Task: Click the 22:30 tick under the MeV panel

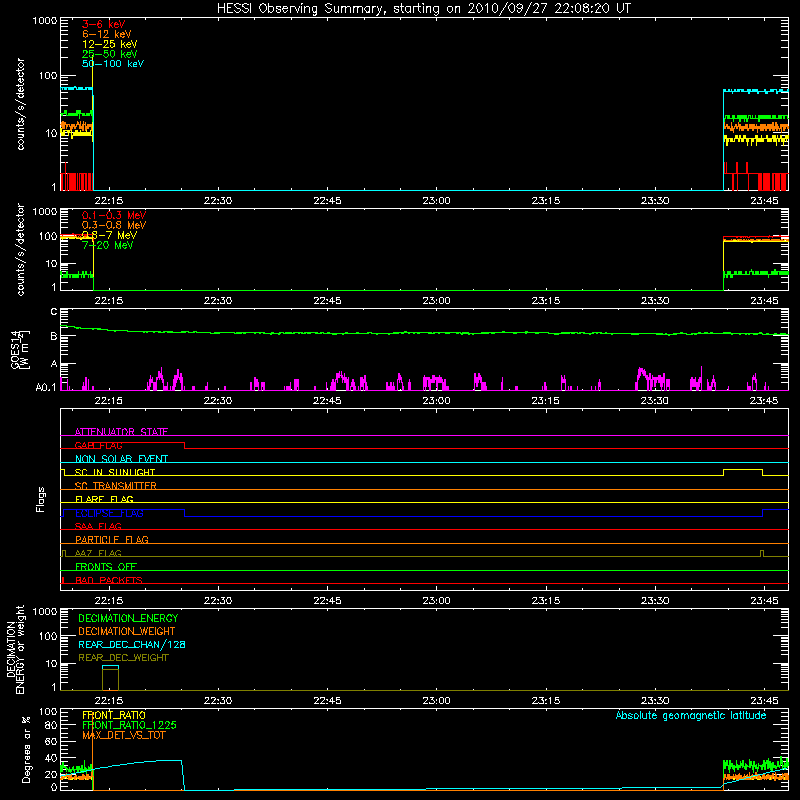Action: (218, 301)
